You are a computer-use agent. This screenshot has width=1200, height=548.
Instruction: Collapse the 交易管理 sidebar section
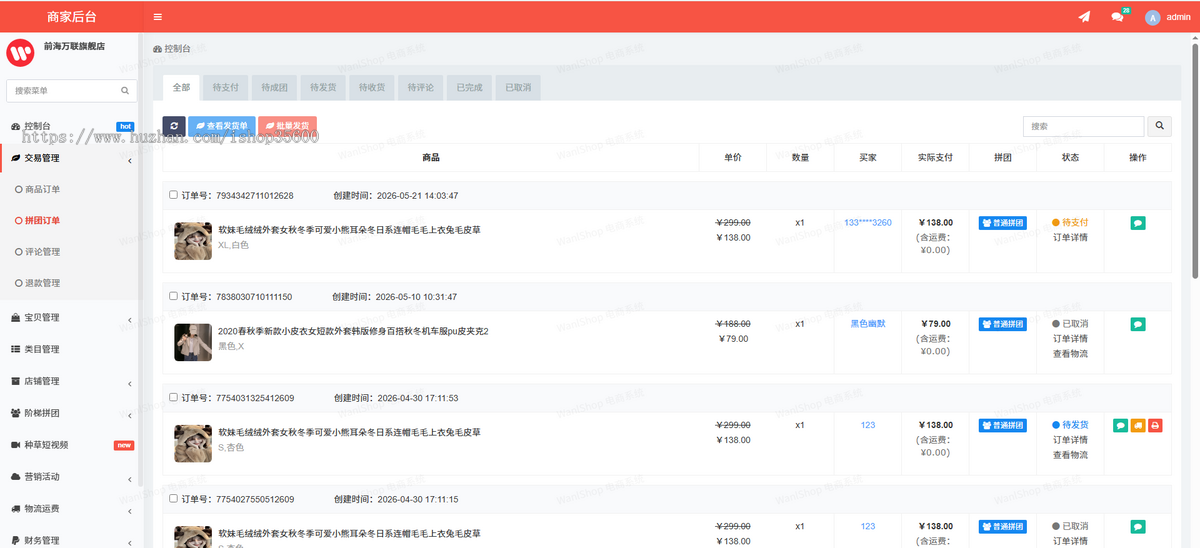pyautogui.click(x=70, y=158)
